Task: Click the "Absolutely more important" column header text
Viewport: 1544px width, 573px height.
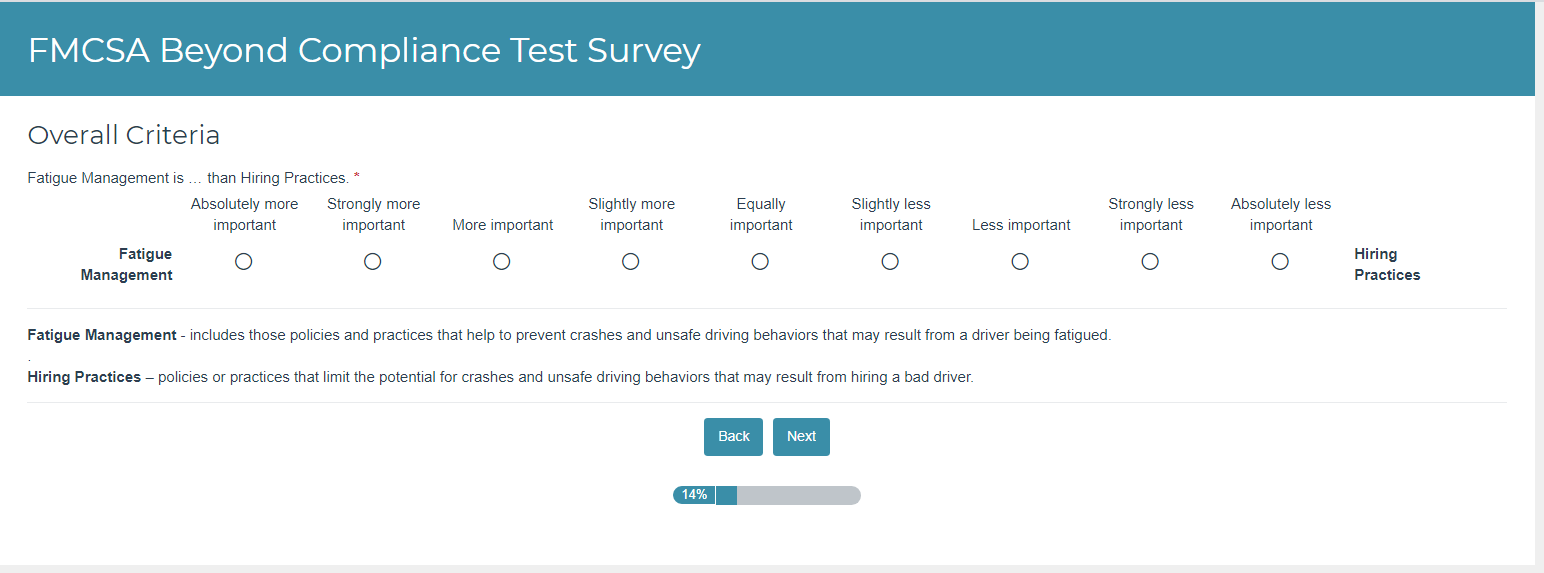Action: (x=244, y=214)
